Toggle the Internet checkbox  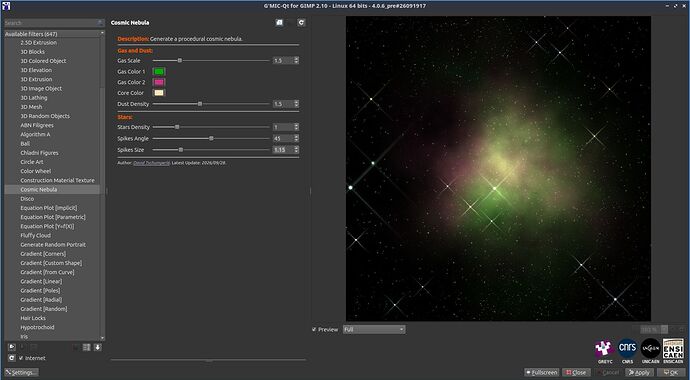click(x=21, y=358)
